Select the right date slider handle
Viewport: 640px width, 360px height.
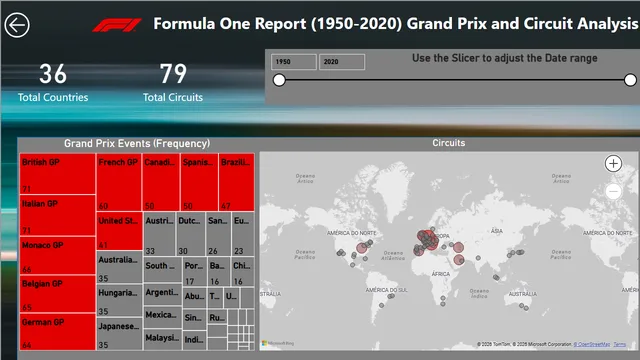coord(630,80)
